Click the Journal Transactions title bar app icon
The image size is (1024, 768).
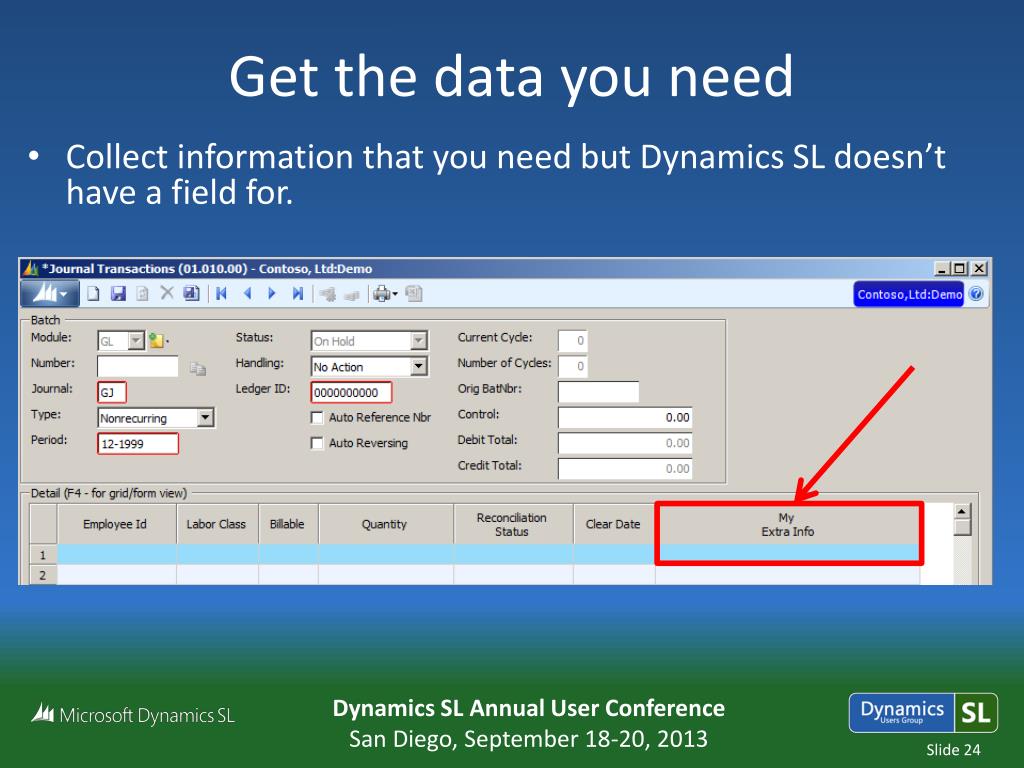tap(31, 268)
